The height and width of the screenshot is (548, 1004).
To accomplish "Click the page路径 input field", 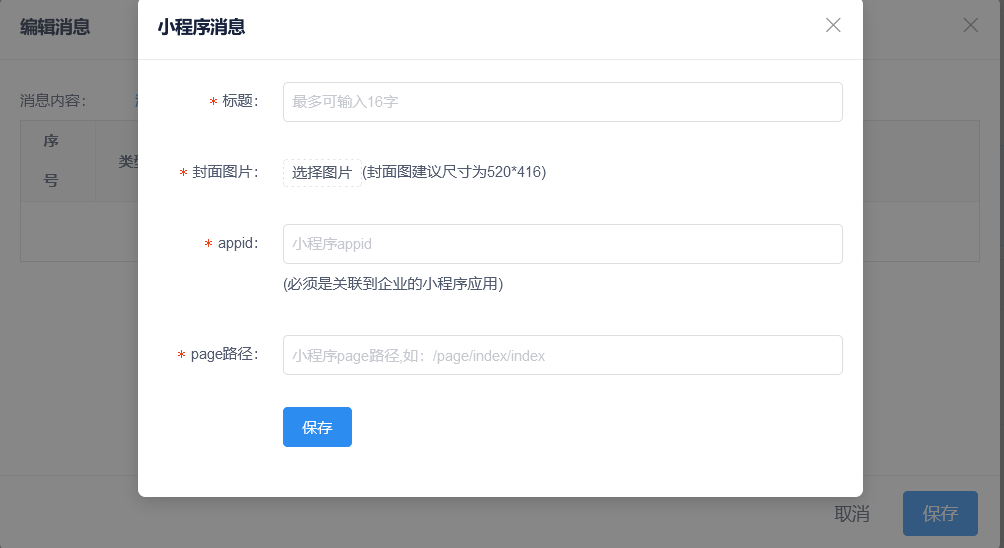I will click(x=563, y=355).
